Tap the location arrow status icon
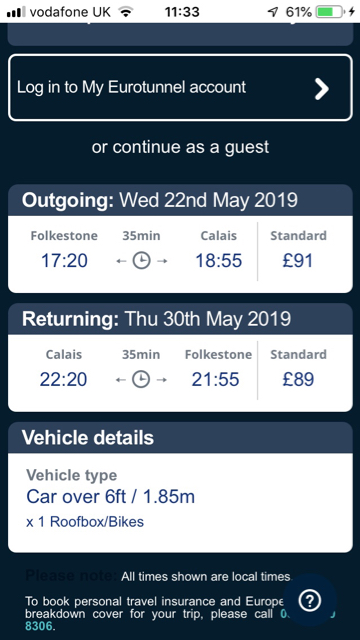Image resolution: width=360 pixels, height=640 pixels. (x=273, y=12)
